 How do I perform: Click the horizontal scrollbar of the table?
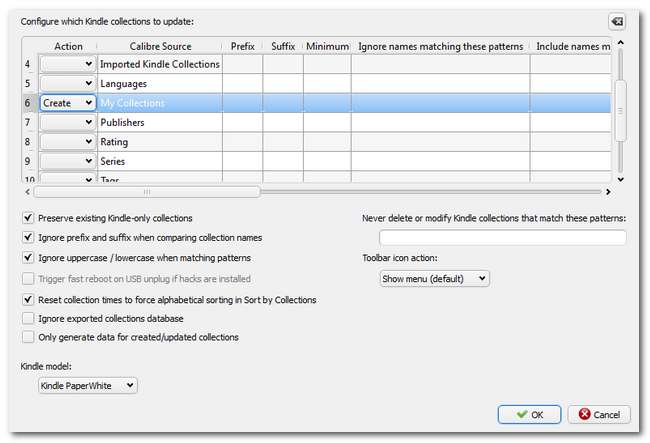[x=147, y=191]
